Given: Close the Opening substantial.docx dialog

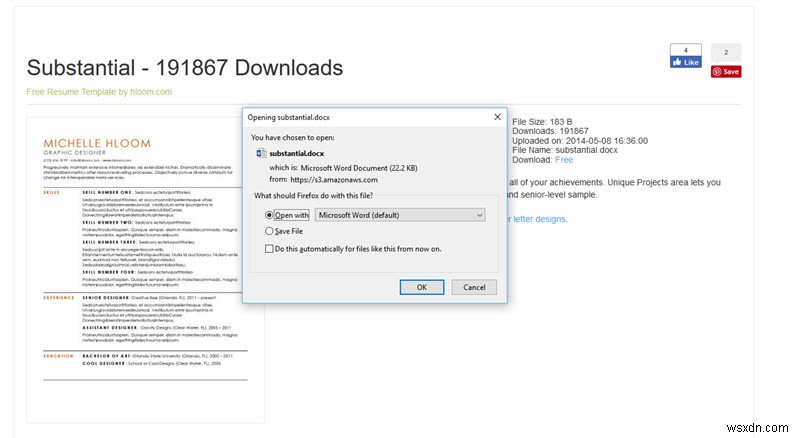Looking at the screenshot, I should click(x=497, y=117).
